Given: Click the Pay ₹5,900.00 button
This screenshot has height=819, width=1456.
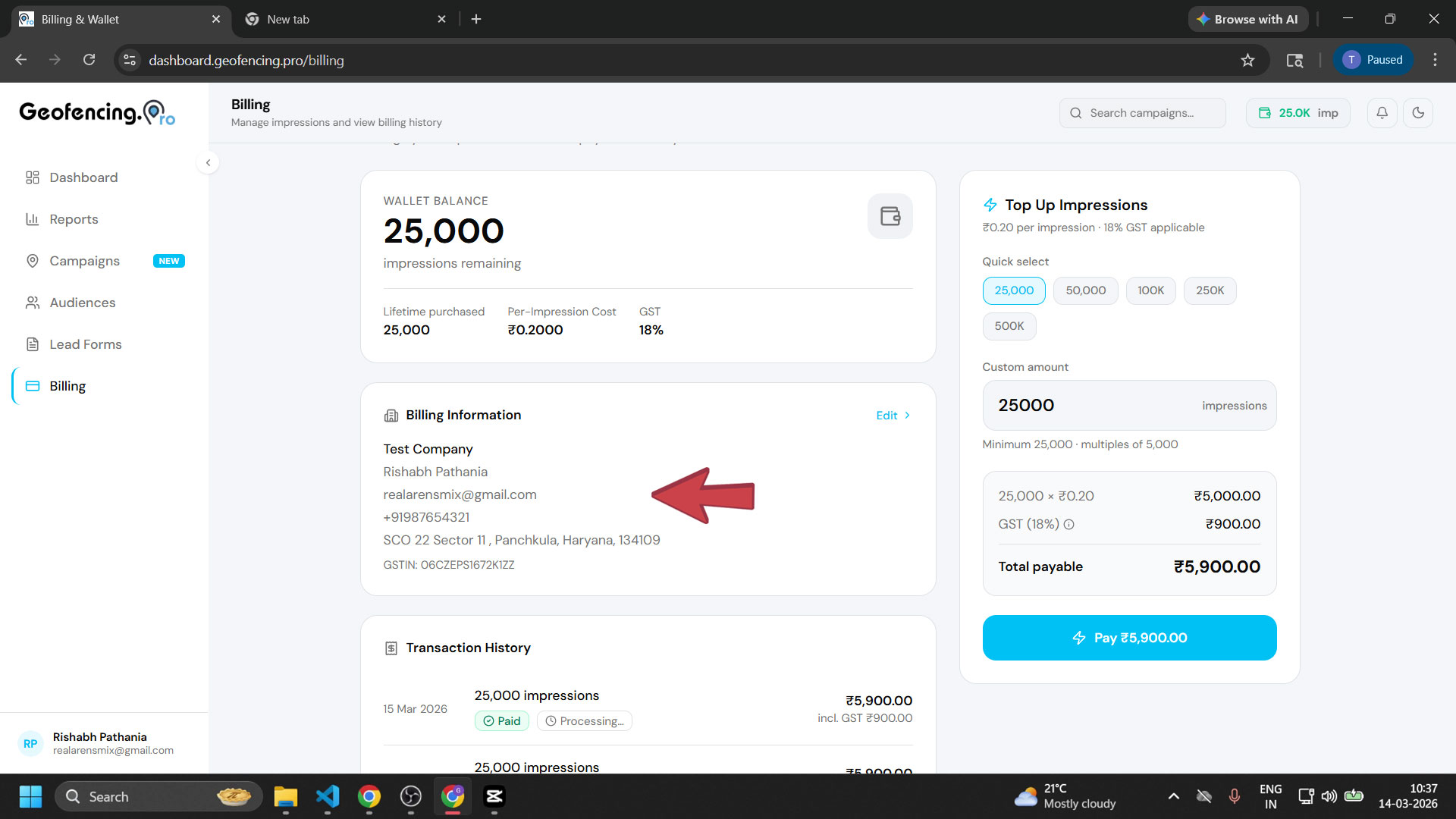Looking at the screenshot, I should click(1129, 638).
